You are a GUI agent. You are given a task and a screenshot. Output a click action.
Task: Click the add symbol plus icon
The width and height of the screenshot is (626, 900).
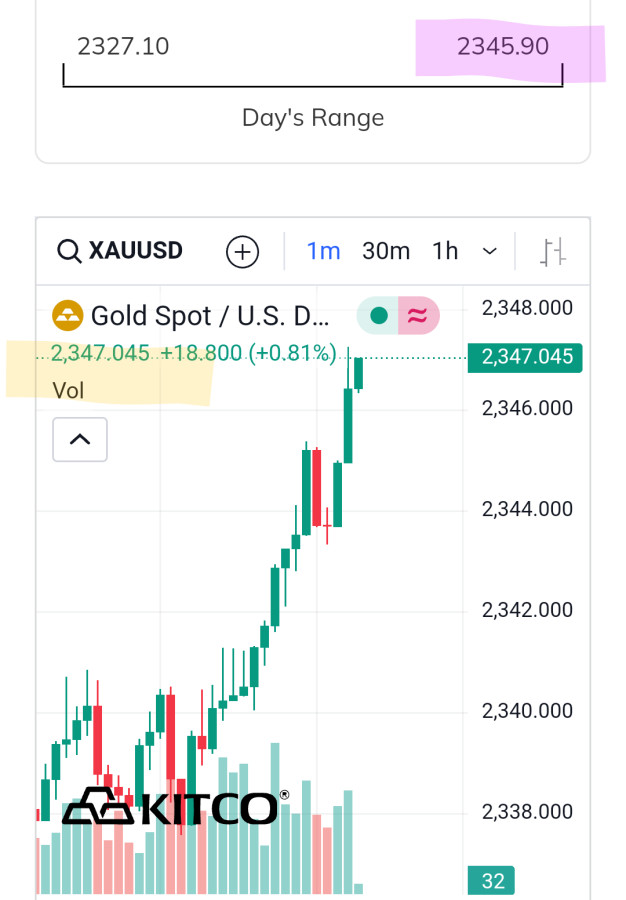pyautogui.click(x=242, y=252)
